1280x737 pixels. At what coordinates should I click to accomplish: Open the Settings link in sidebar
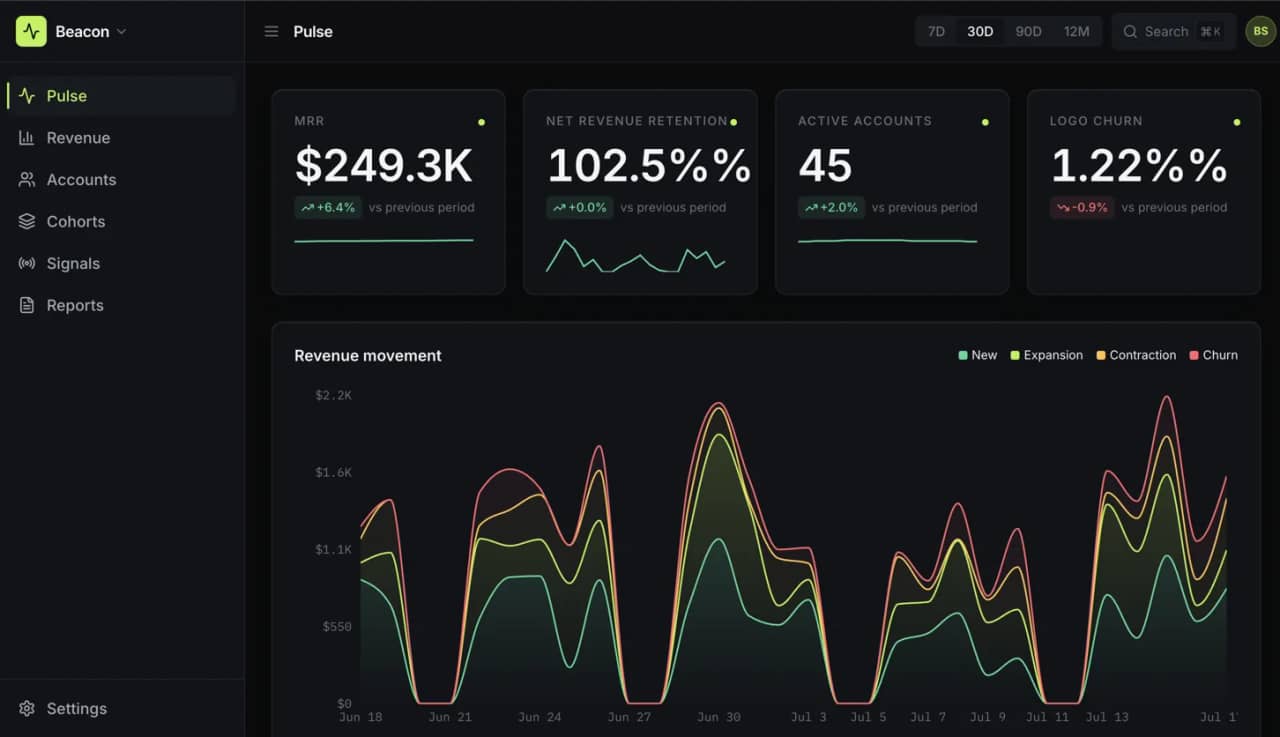click(120, 708)
